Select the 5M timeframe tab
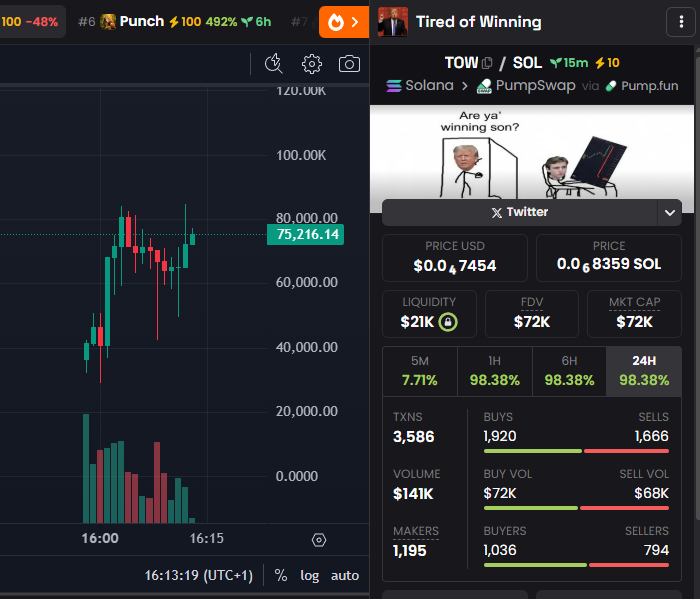 (x=420, y=371)
